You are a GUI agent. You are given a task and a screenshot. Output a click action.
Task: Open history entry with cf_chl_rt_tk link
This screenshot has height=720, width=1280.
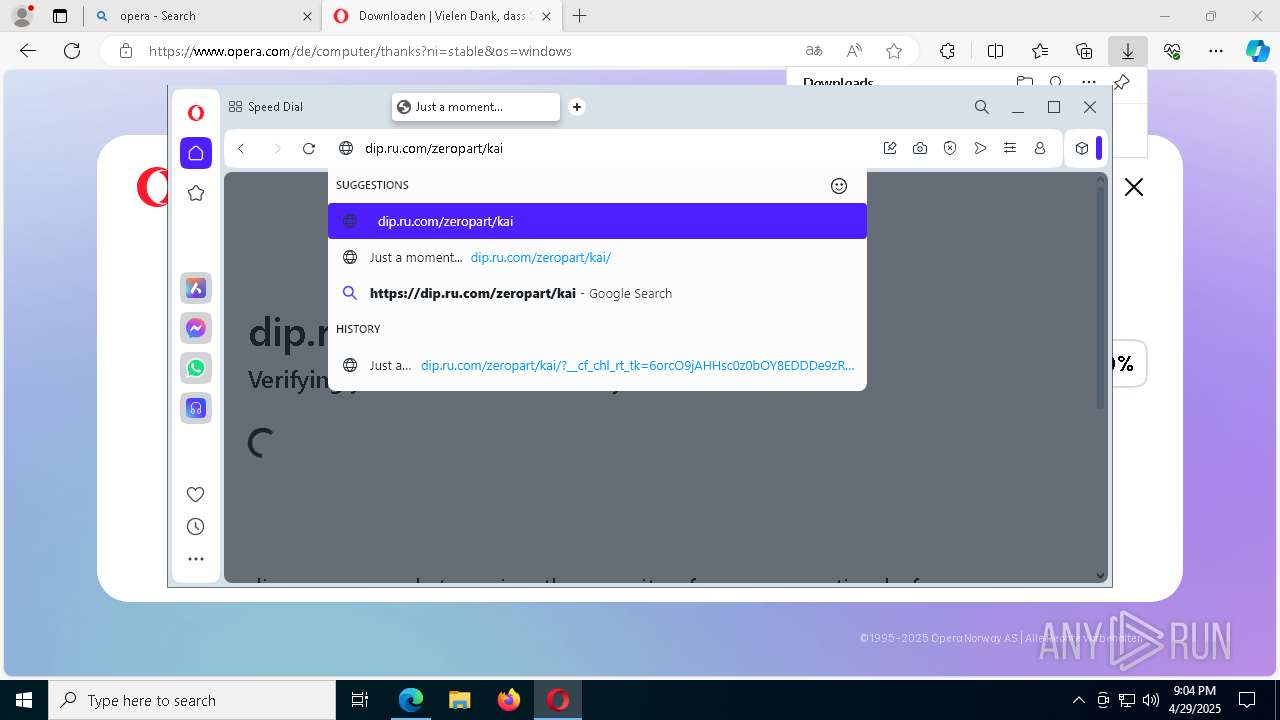(597, 365)
